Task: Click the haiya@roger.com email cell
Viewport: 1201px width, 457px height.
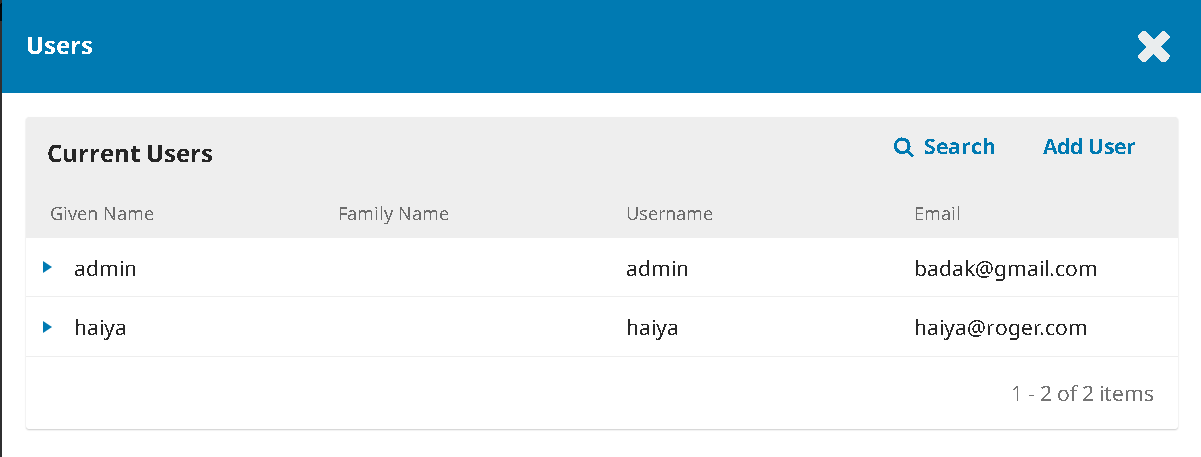Action: click(x=1000, y=328)
